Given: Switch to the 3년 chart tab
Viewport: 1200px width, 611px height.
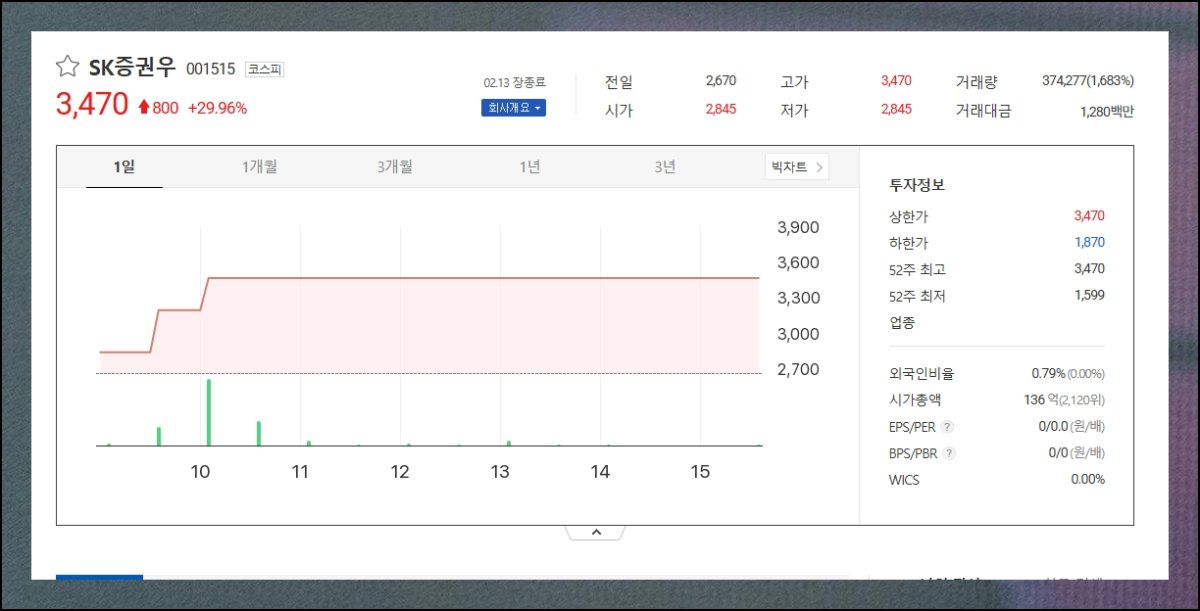Looking at the screenshot, I should coord(665,167).
